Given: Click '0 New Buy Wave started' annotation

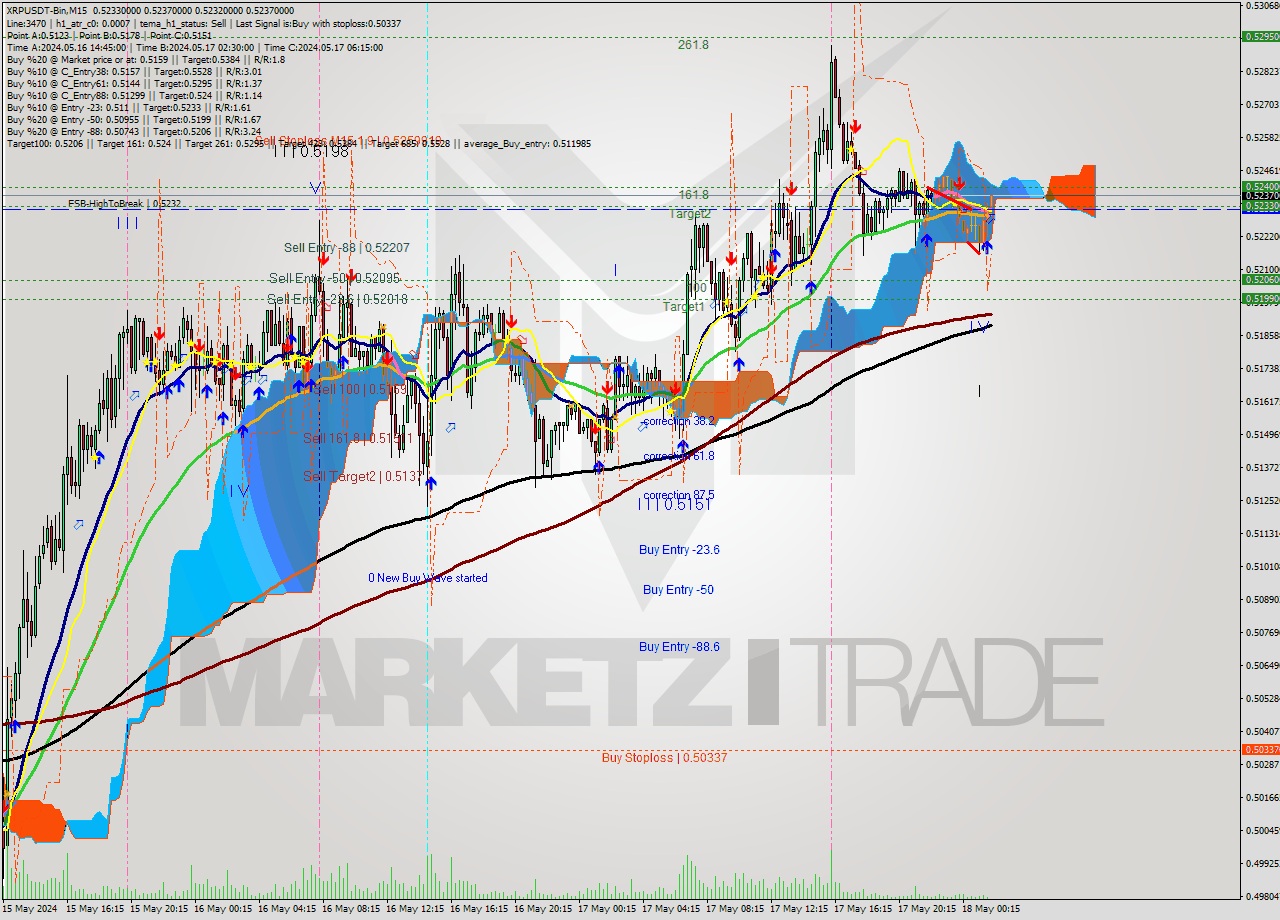Looking at the screenshot, I should point(428,578).
